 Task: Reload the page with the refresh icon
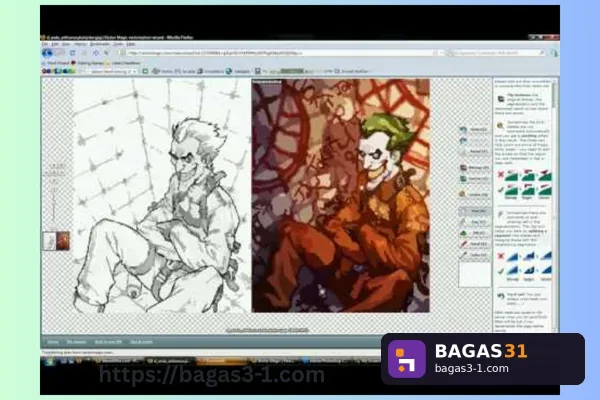(x=72, y=53)
